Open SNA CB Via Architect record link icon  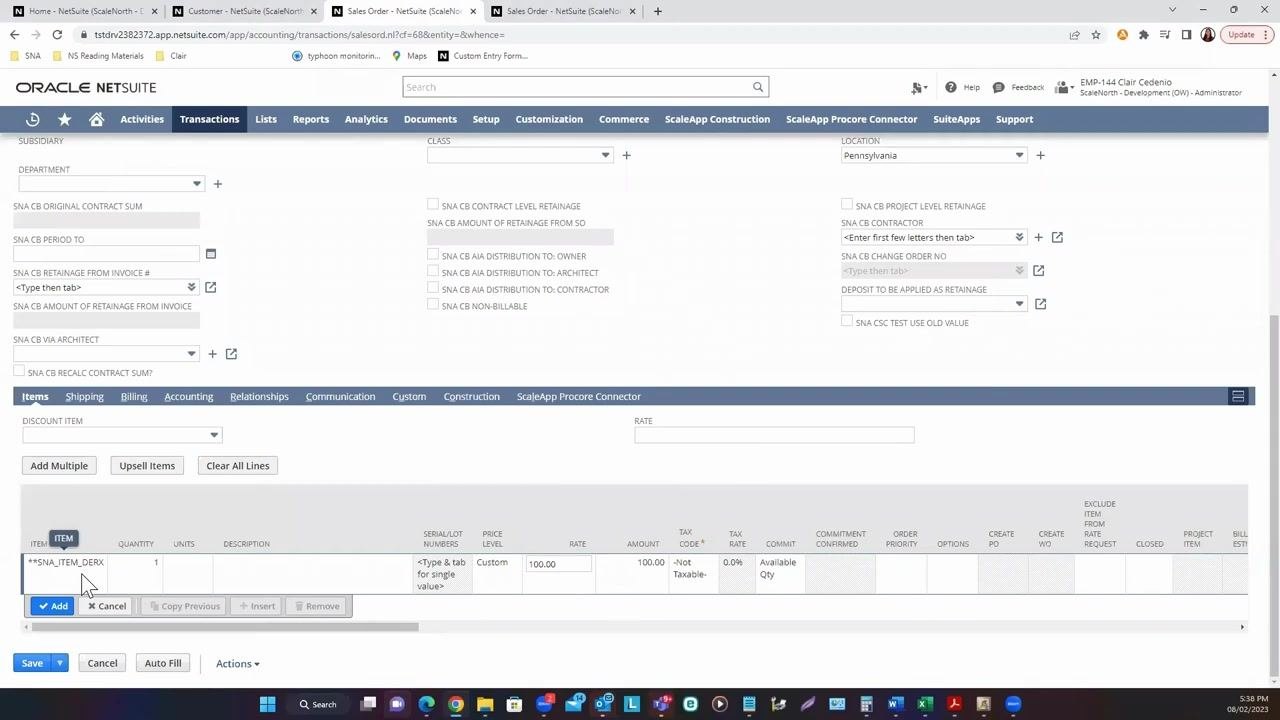[x=231, y=354]
